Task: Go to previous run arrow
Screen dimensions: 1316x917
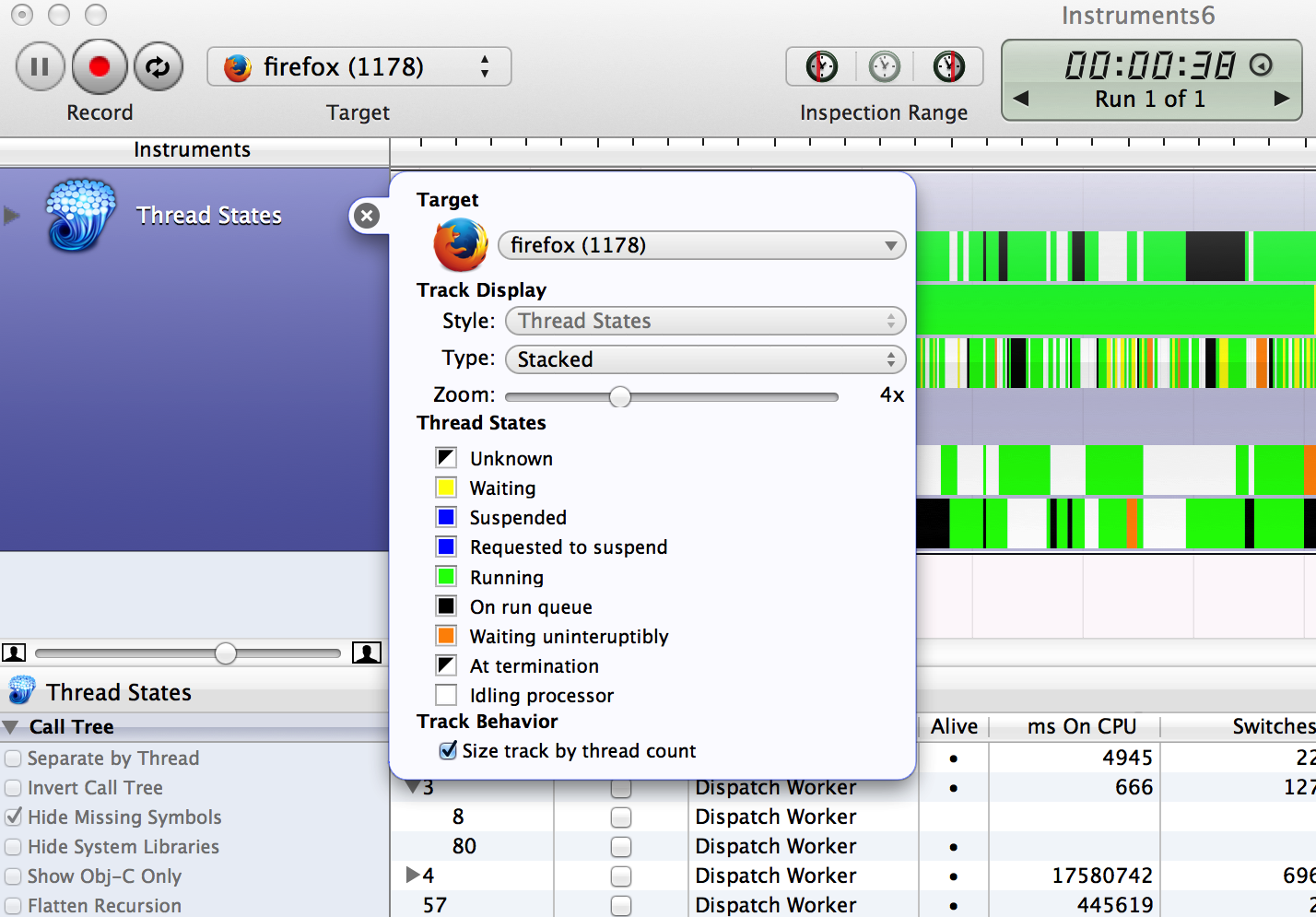Action: (1021, 99)
